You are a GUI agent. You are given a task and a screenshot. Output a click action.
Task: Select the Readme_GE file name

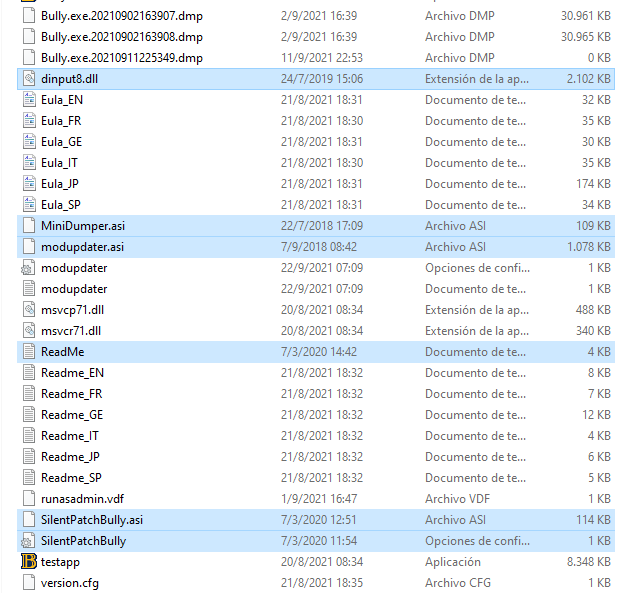coord(72,415)
